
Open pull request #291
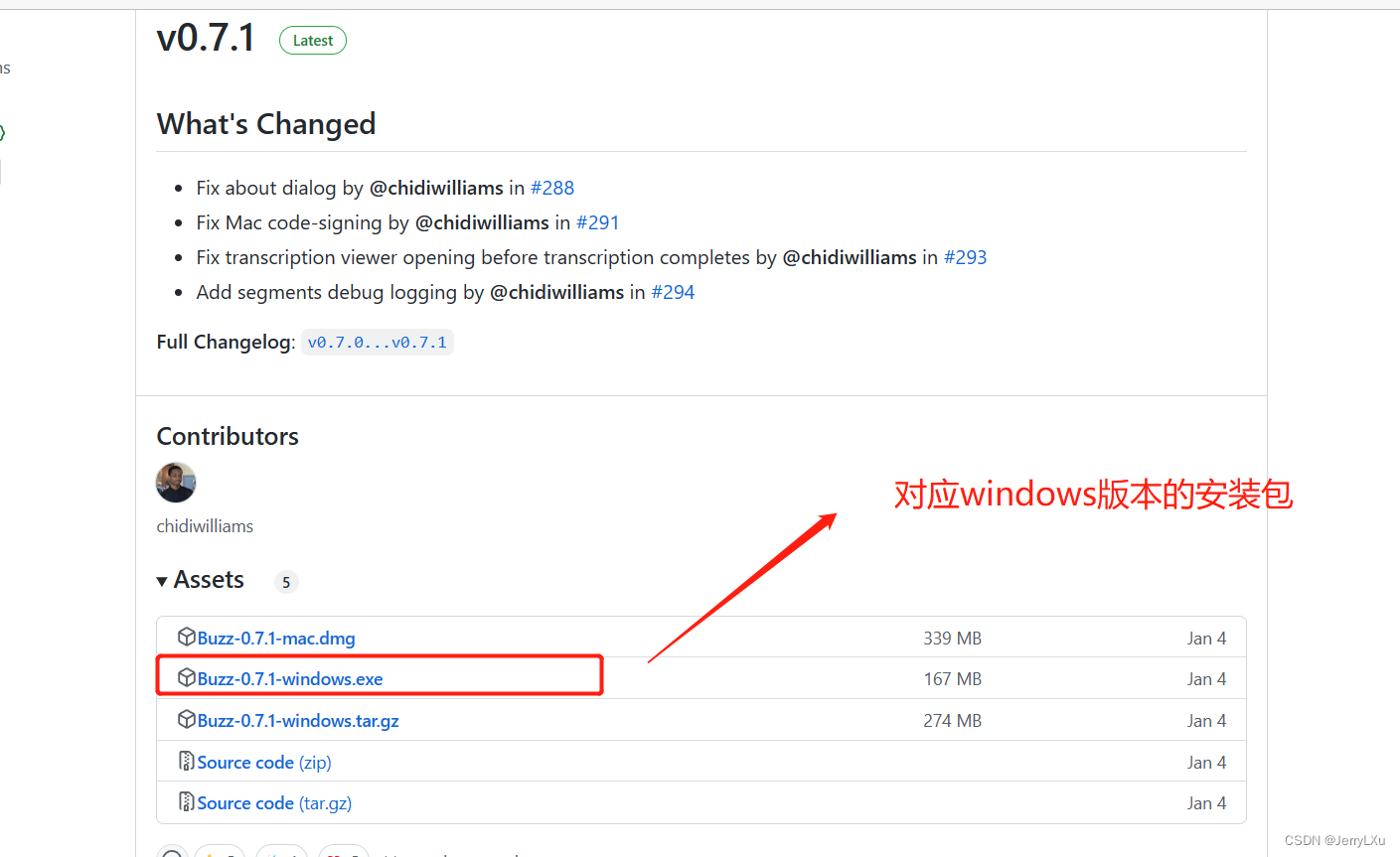point(597,222)
